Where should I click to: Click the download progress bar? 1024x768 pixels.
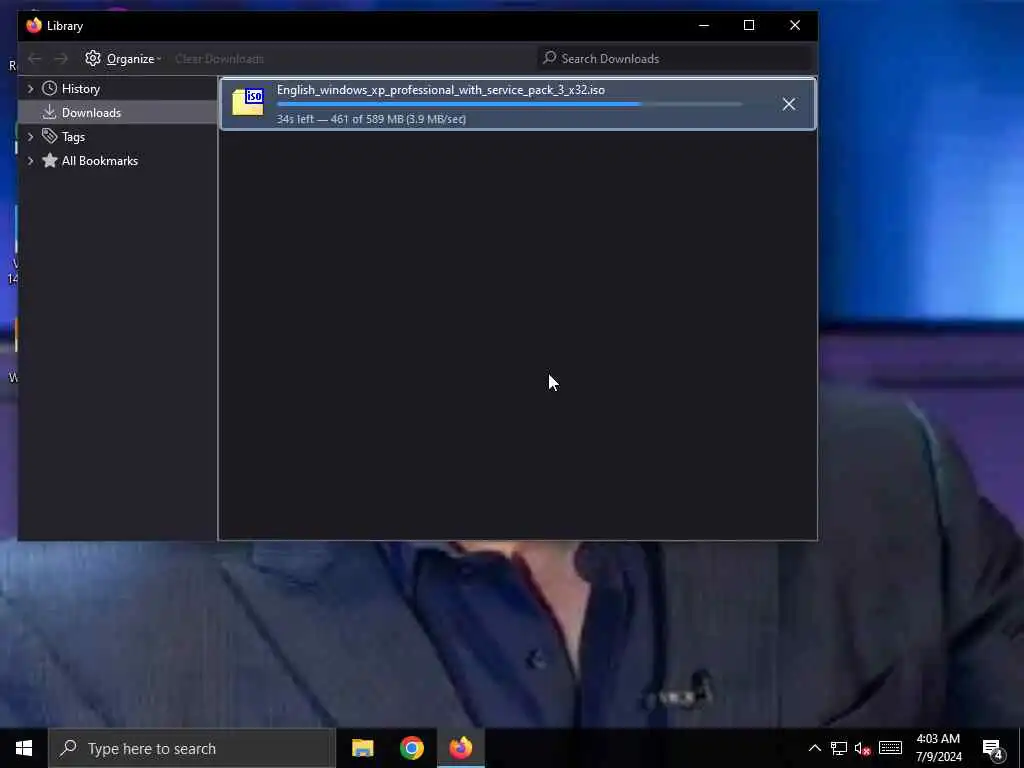coord(510,104)
